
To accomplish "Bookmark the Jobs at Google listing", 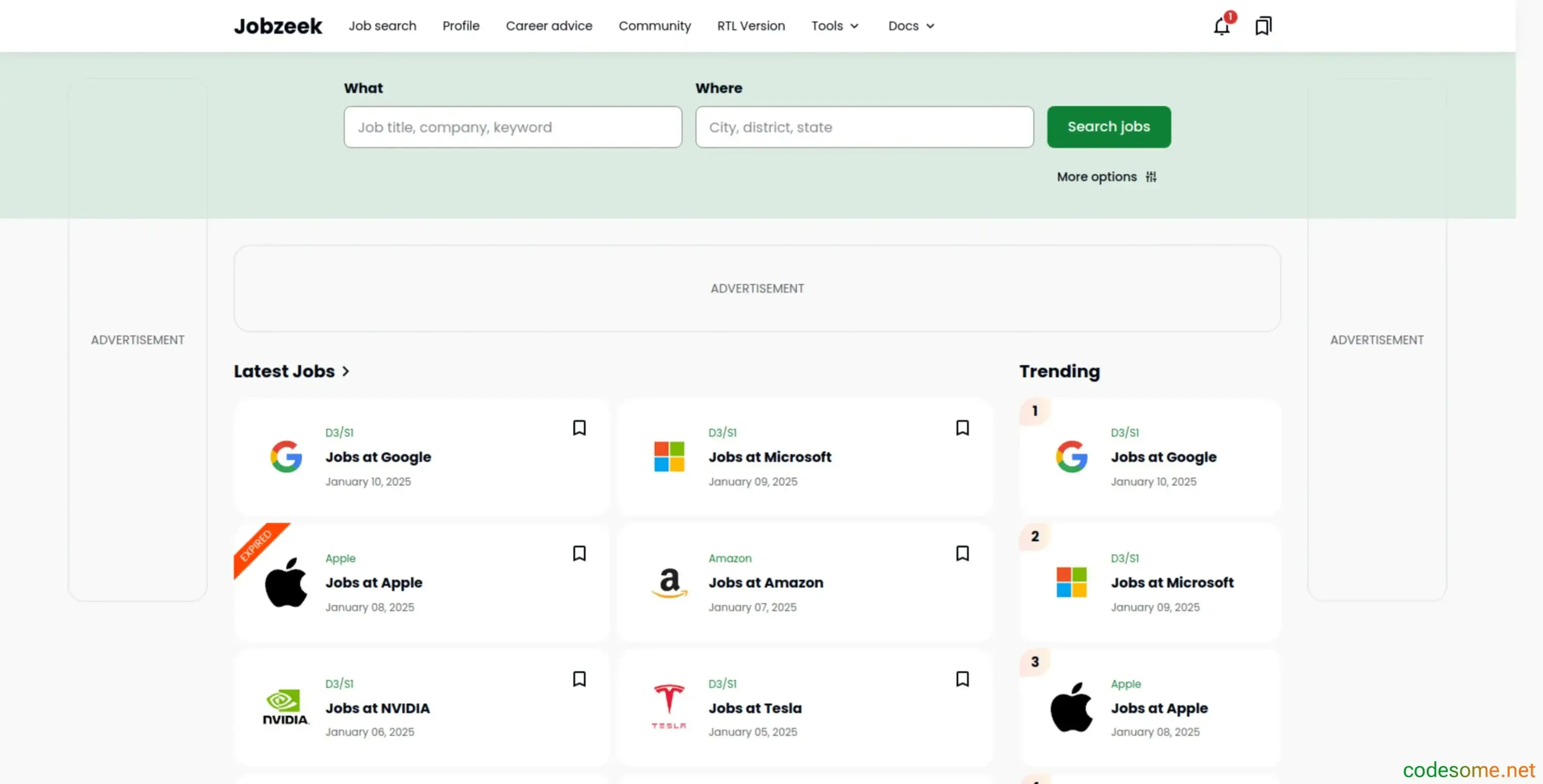I will [579, 428].
